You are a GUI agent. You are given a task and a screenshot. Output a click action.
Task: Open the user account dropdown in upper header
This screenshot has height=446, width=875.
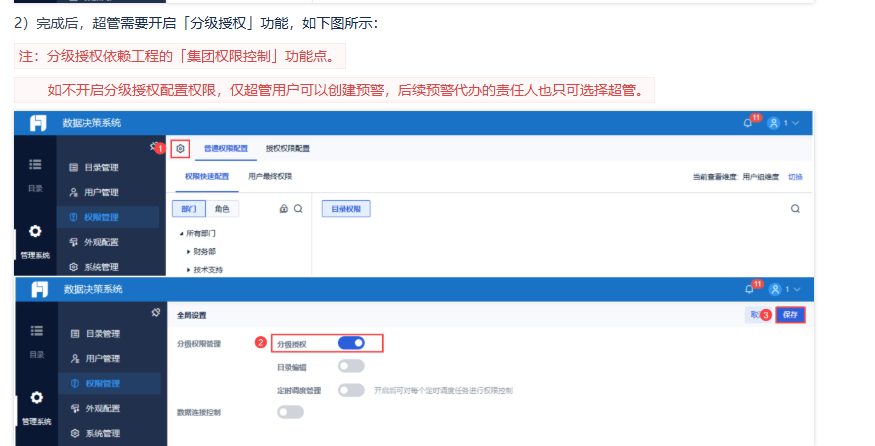pyautogui.click(x=783, y=123)
